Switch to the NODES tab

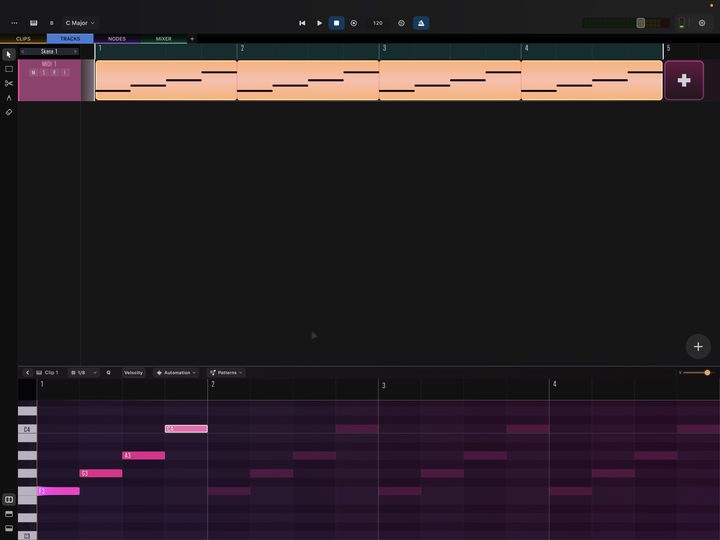(x=117, y=39)
